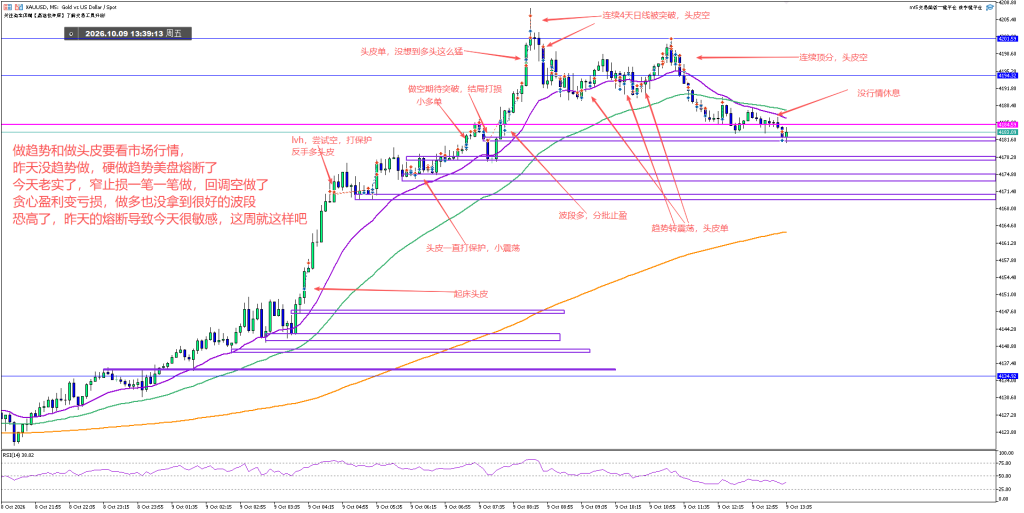Screen dimensions: 1024x513
Task: Click the annotation 趋势转震荡，头皮单
Action: tap(690, 228)
